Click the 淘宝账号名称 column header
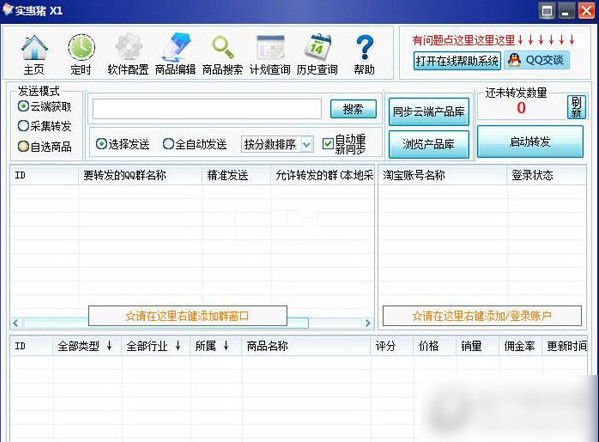This screenshot has width=599, height=442. point(443,175)
